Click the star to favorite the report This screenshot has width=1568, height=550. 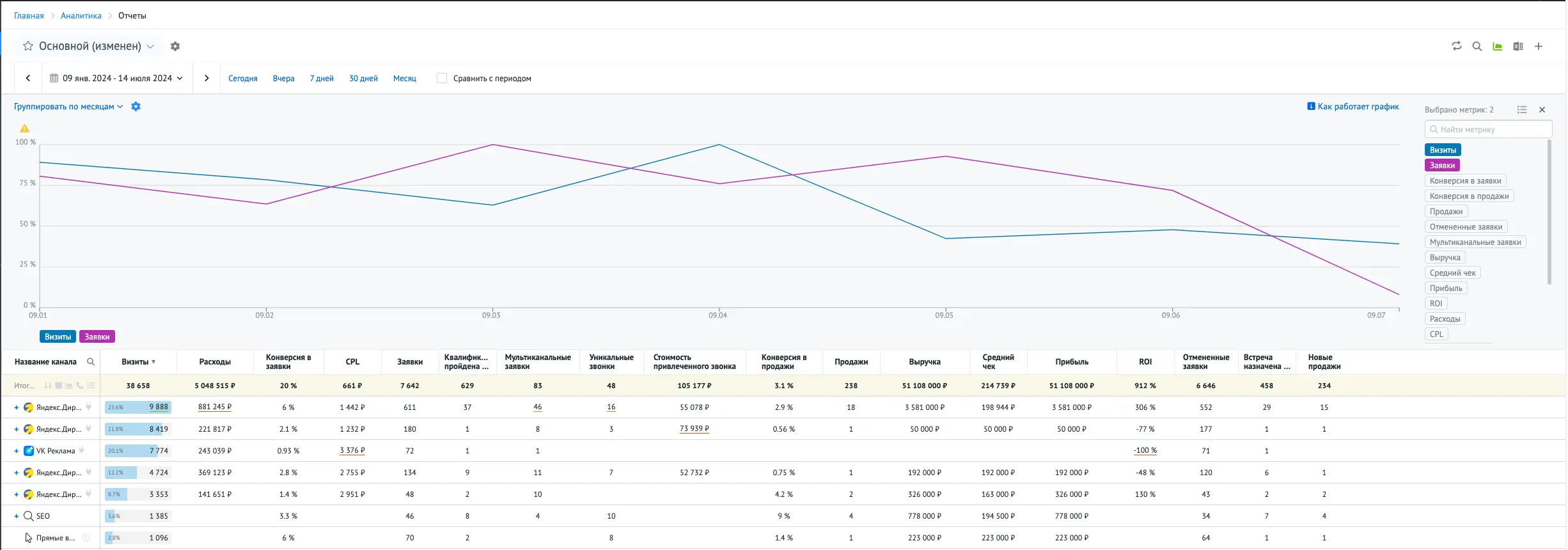tap(28, 46)
